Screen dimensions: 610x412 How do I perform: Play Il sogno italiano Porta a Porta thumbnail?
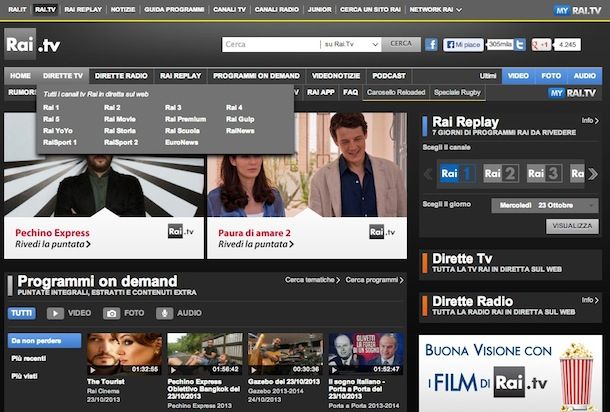click(x=366, y=354)
